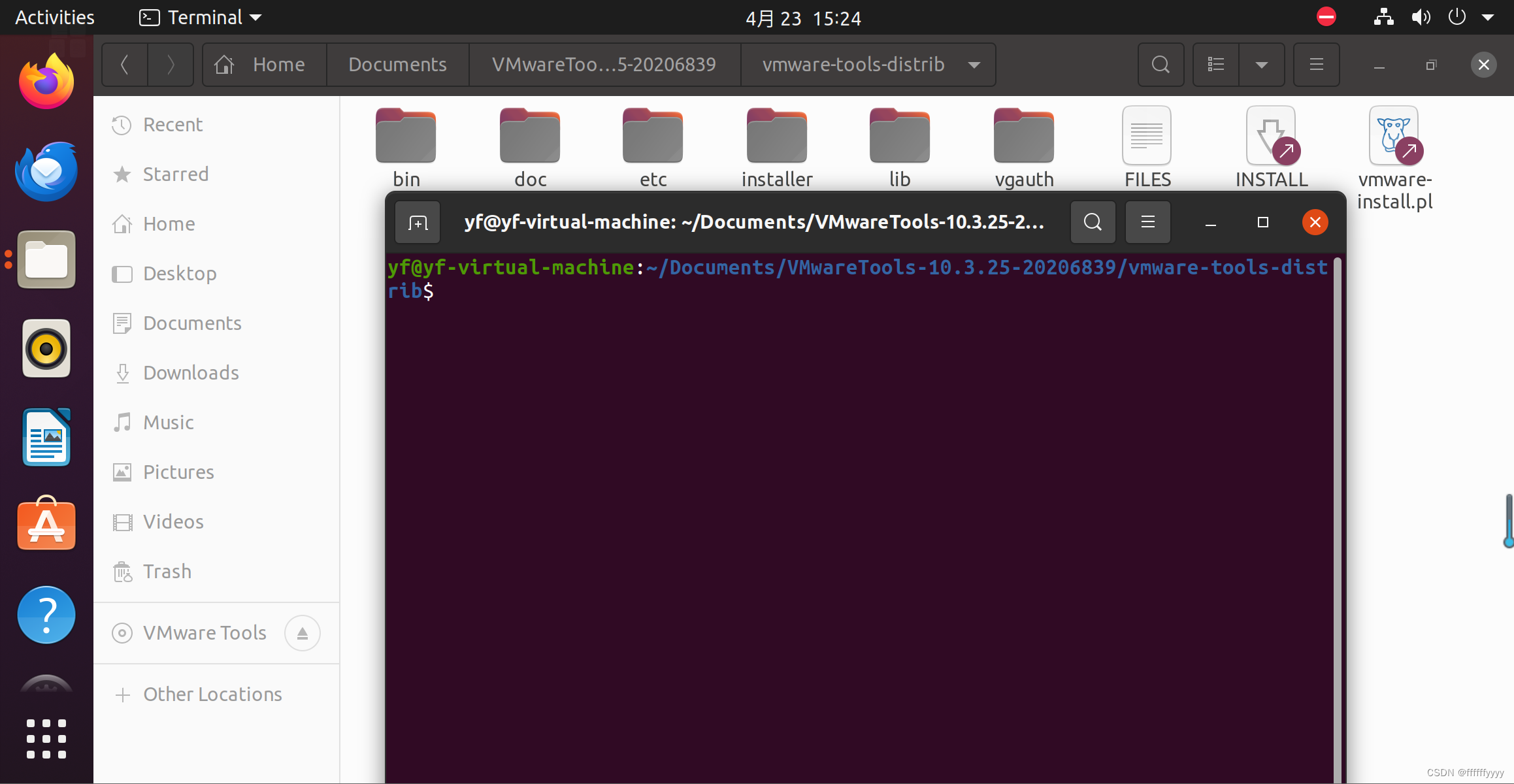Open the vgauth folder
The image size is (1514, 784).
[1024, 148]
